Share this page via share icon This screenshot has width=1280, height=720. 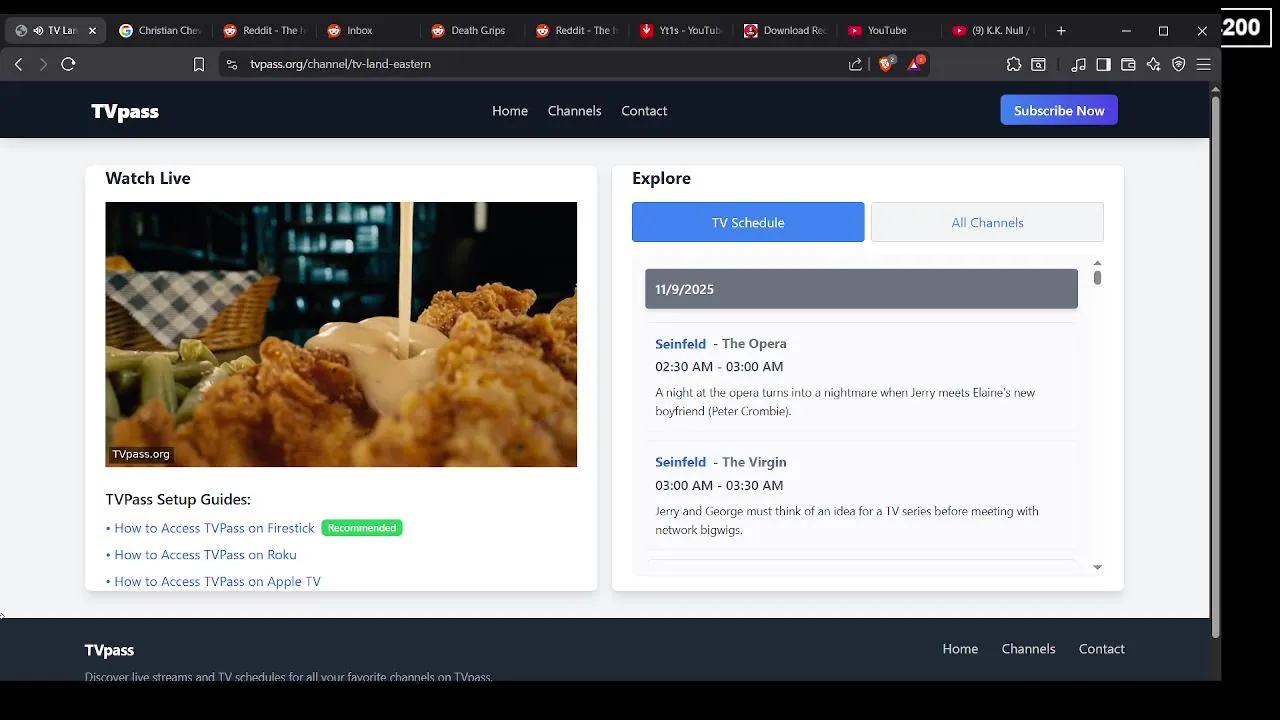click(855, 64)
